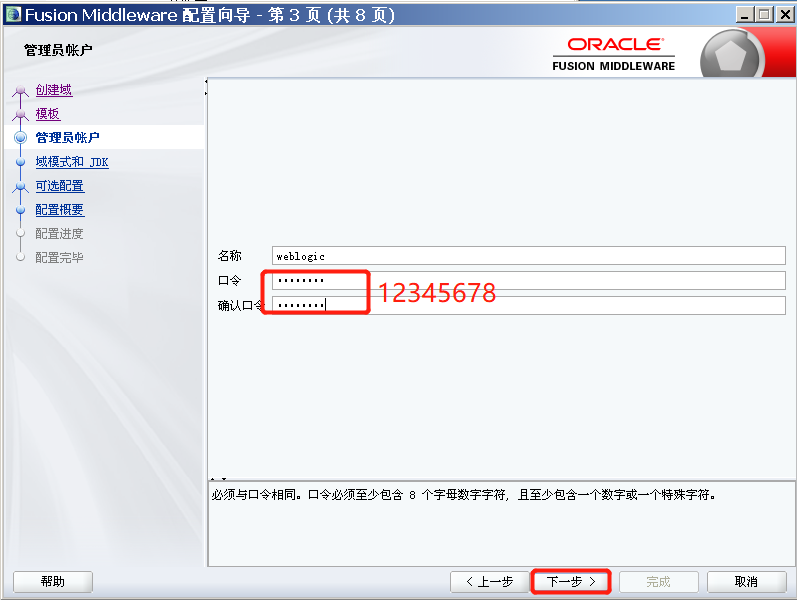The width and height of the screenshot is (797, 600).
Task: Click the sidebar splitter collapse arrow
Action: (206, 87)
